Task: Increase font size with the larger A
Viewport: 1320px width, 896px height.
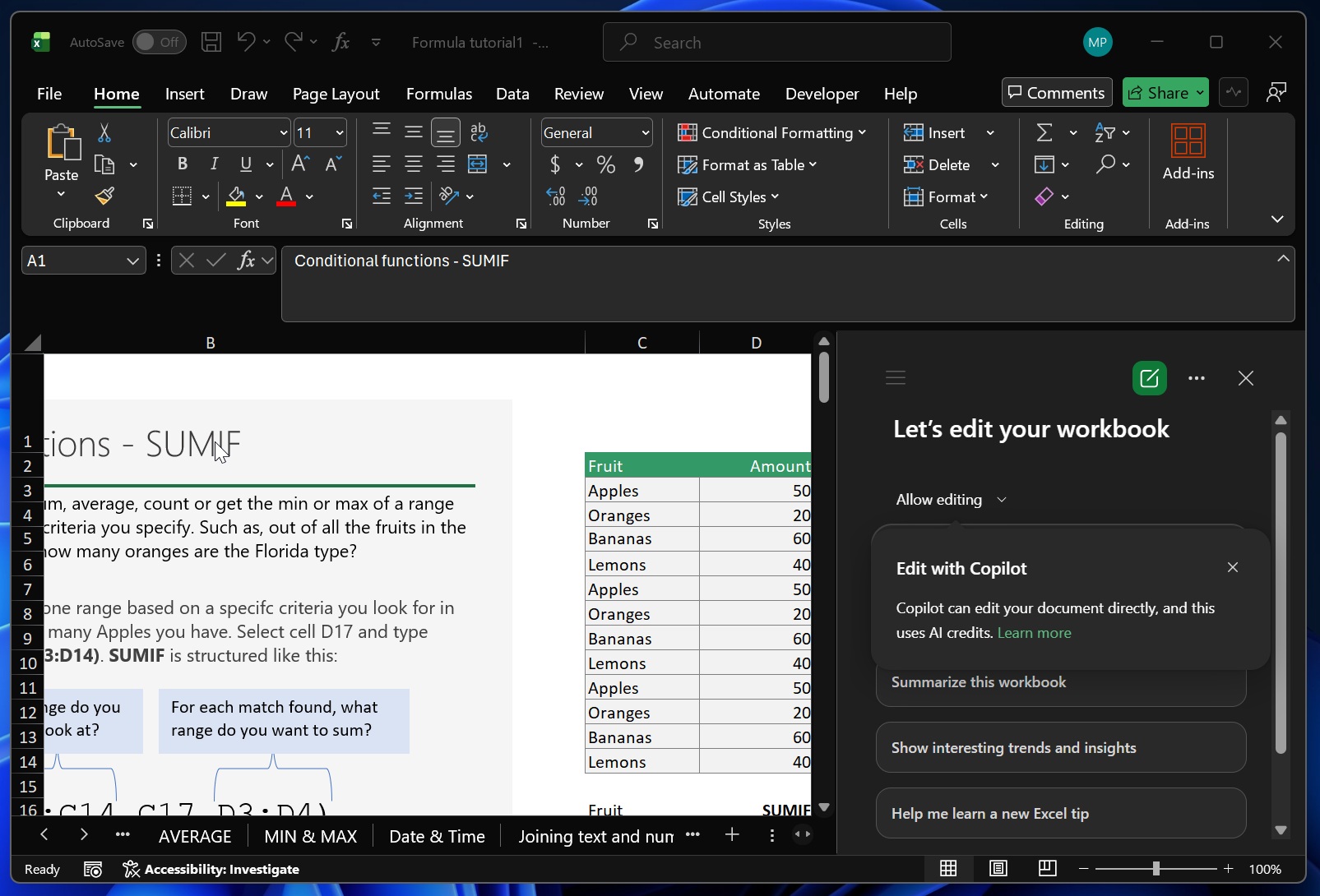Action: click(300, 164)
